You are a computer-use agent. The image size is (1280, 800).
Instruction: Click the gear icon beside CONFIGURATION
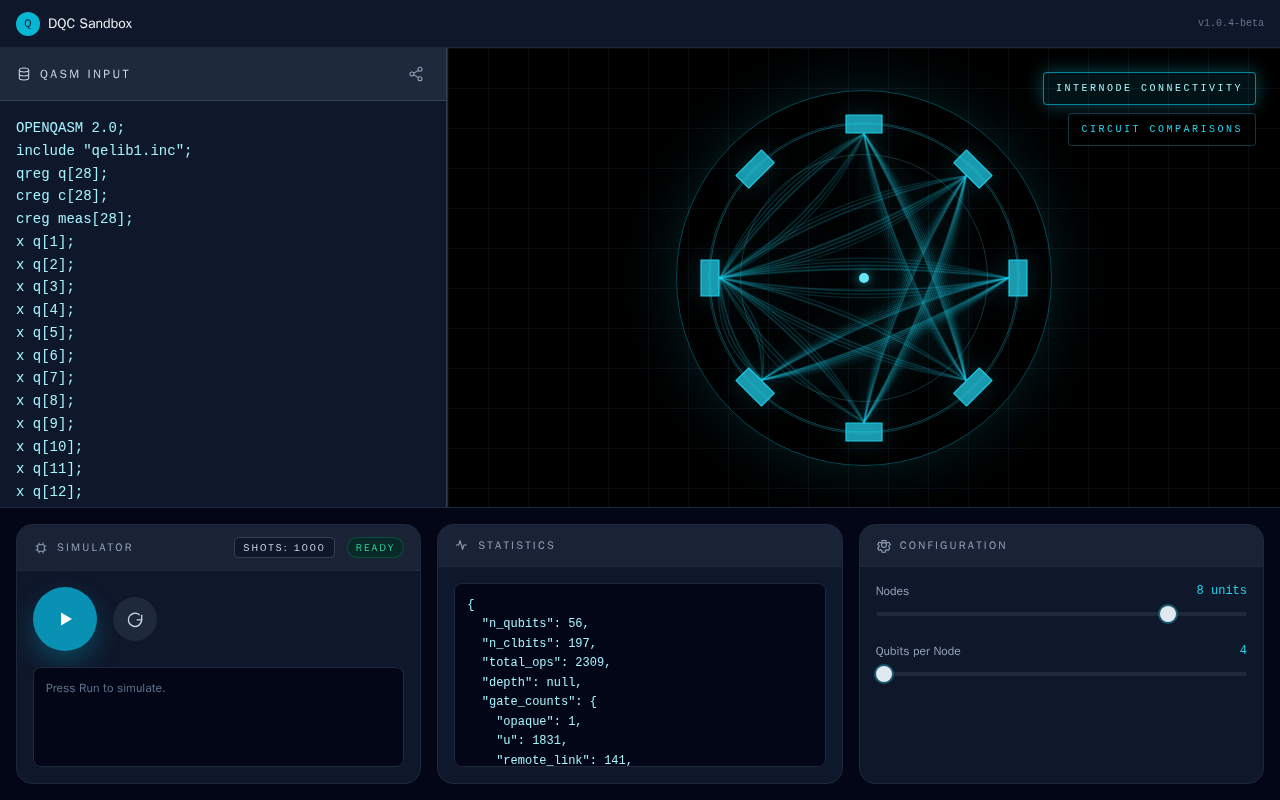pos(884,546)
